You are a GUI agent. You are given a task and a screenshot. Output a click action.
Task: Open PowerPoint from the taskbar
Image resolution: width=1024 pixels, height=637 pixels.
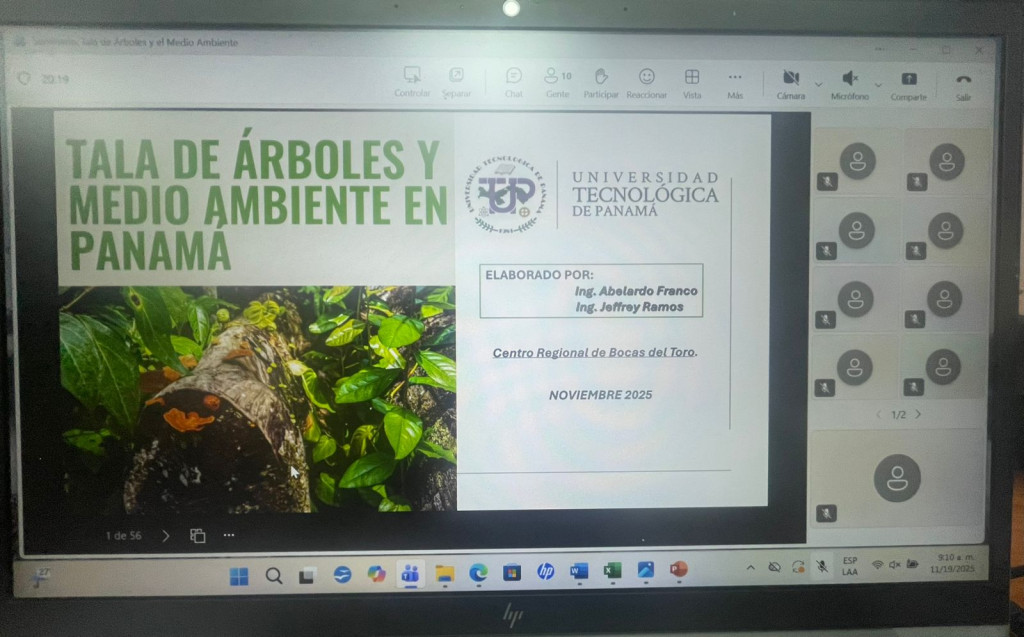click(678, 570)
